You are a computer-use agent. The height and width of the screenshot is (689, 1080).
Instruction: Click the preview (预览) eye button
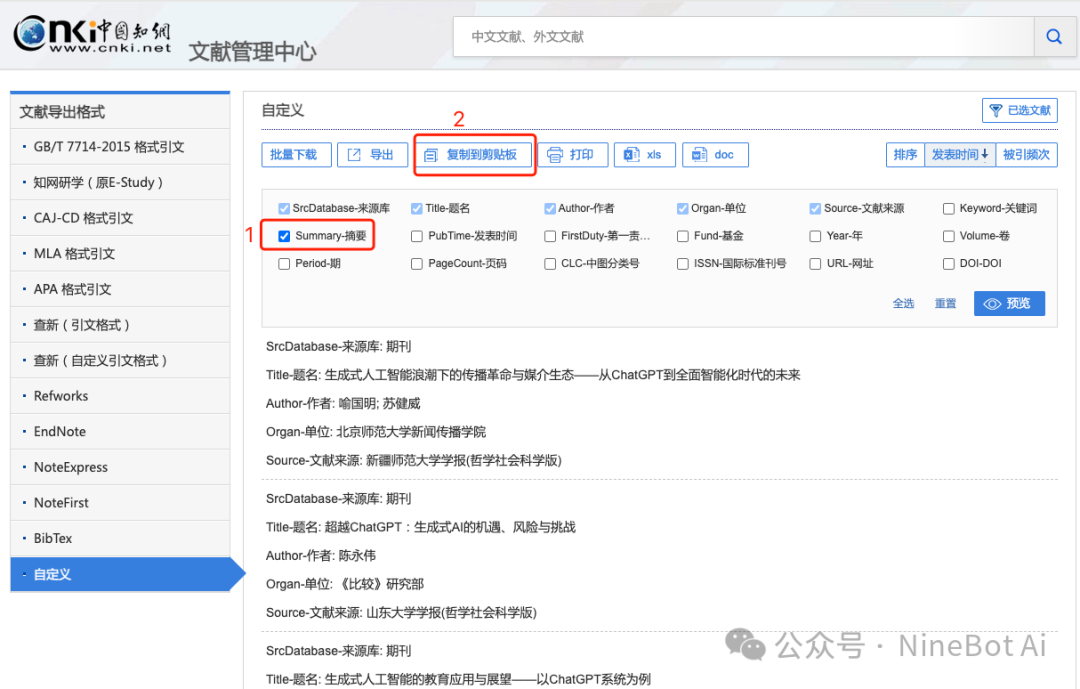(x=1009, y=304)
